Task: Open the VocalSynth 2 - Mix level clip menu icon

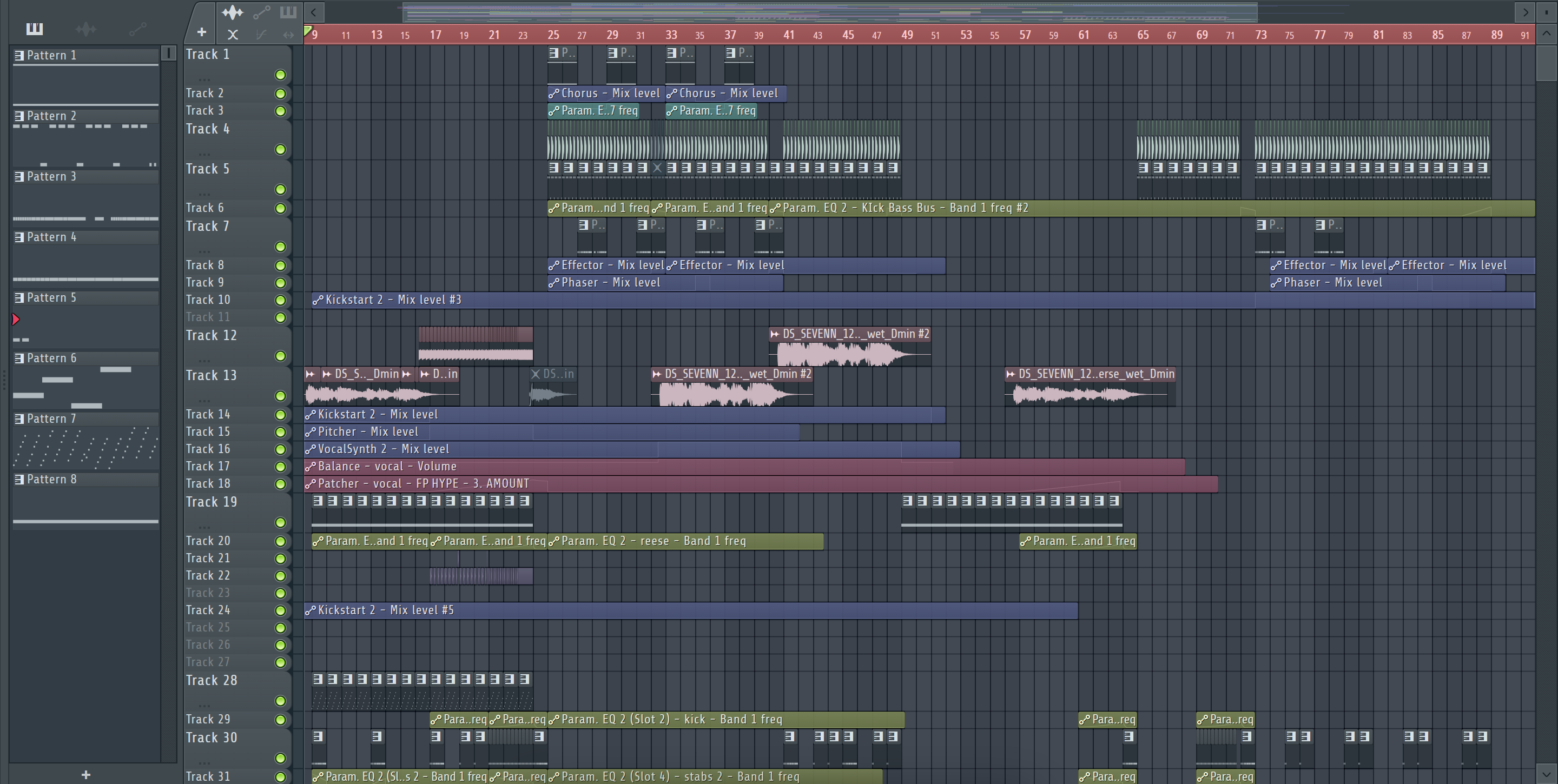Action: click(311, 449)
